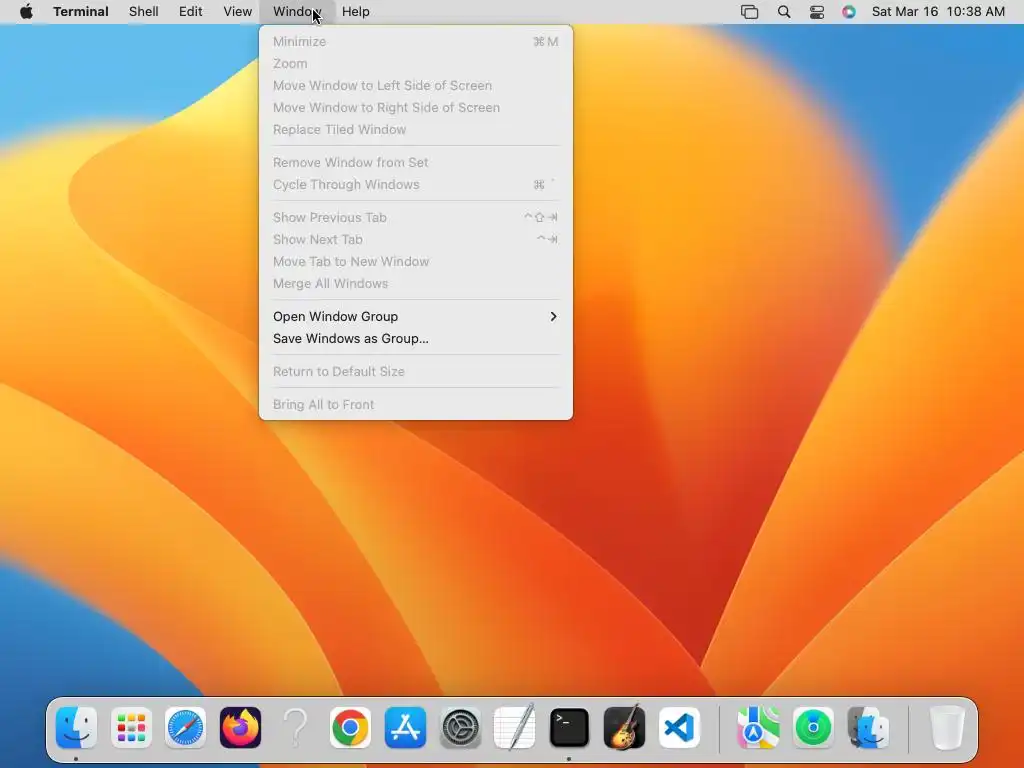This screenshot has width=1024, height=768.
Task: Open the Help menu
Action: 356,12
